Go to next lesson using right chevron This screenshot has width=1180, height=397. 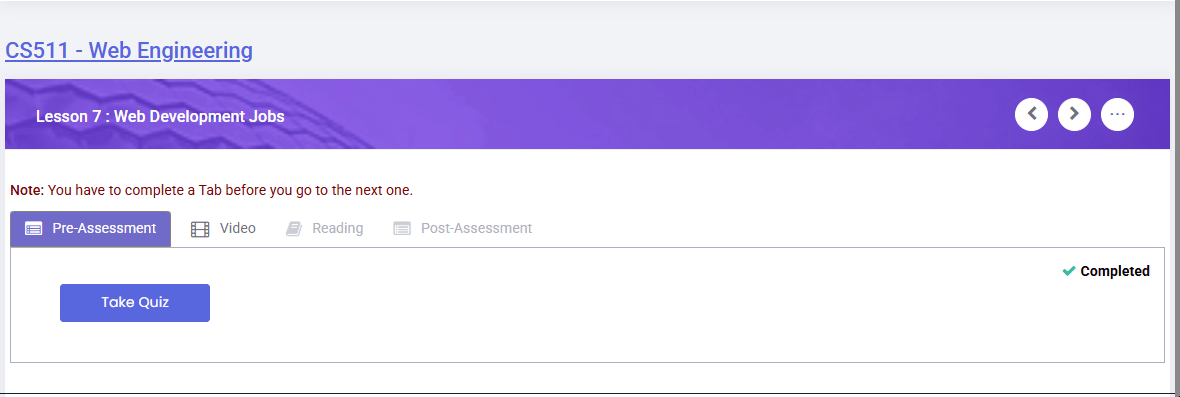(1074, 114)
